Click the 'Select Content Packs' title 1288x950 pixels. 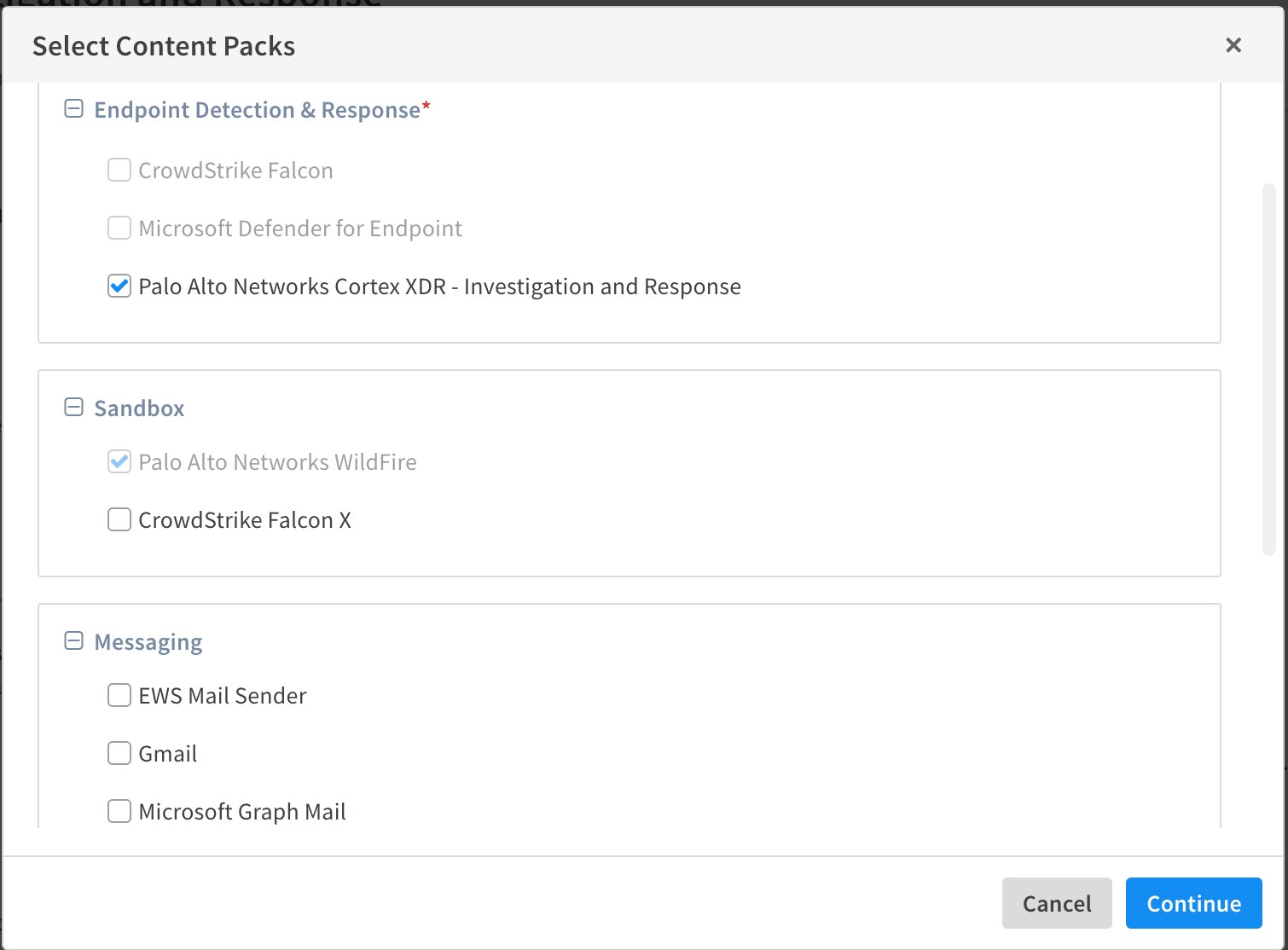(164, 46)
